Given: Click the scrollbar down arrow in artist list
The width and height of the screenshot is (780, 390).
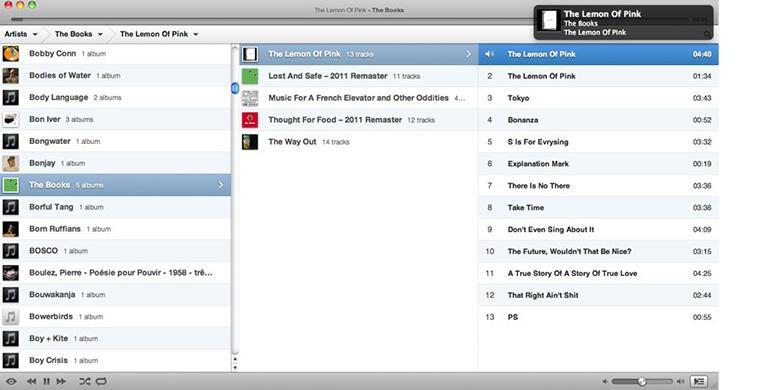Looking at the screenshot, I should coord(235,367).
